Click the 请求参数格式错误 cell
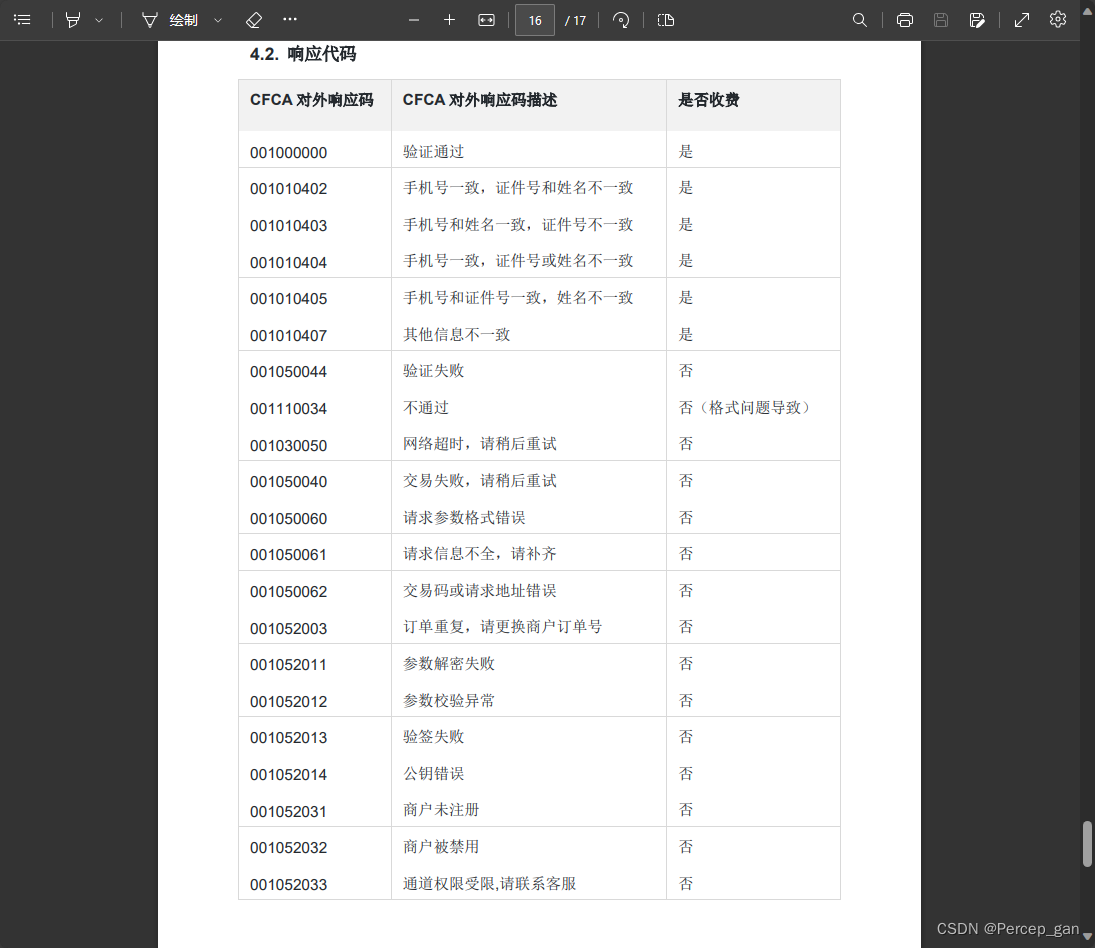The image size is (1095, 948). (x=464, y=518)
